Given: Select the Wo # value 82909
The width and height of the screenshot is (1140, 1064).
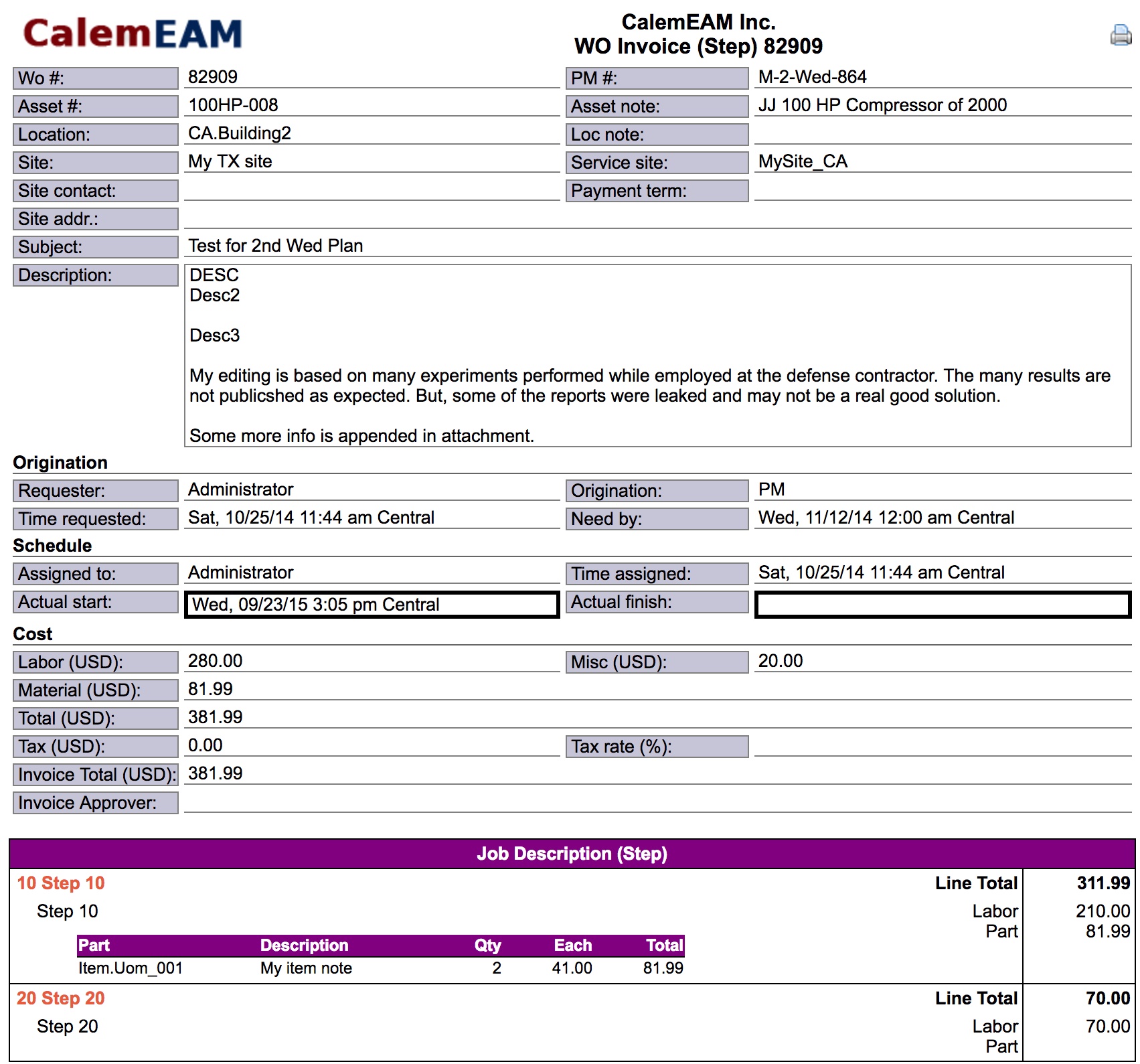Looking at the screenshot, I should (212, 77).
